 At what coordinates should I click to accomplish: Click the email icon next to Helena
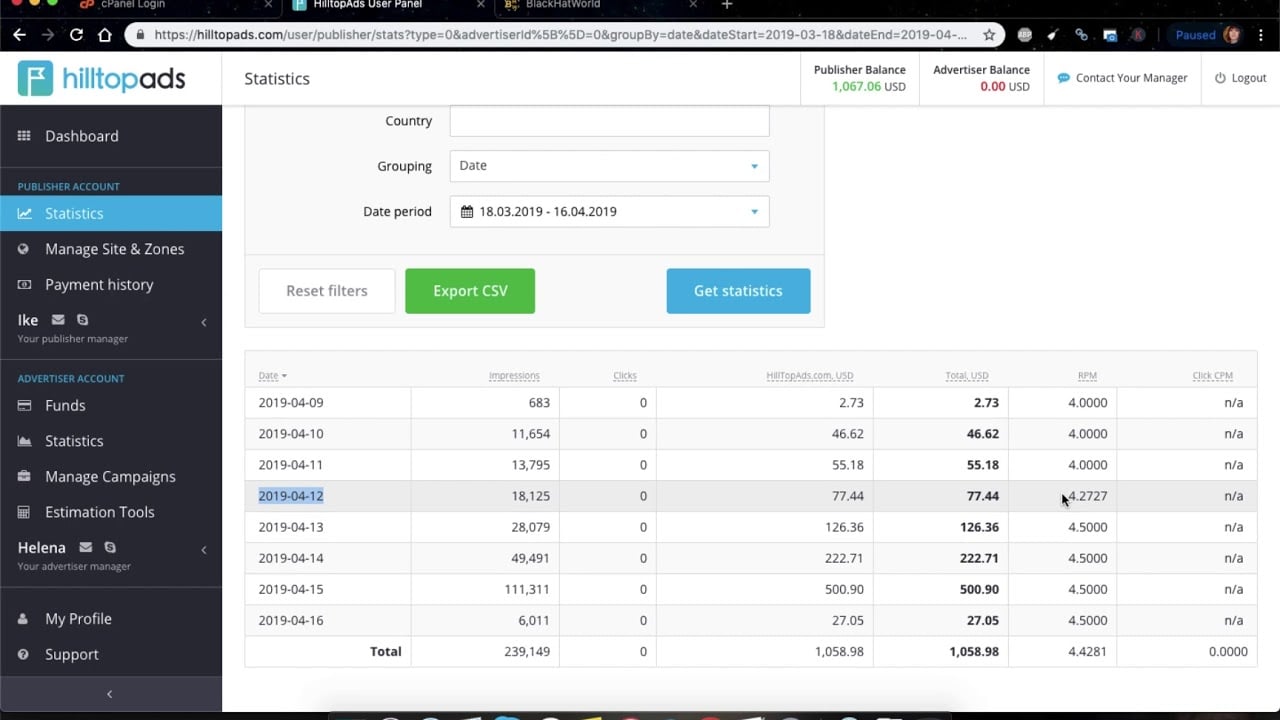[86, 548]
